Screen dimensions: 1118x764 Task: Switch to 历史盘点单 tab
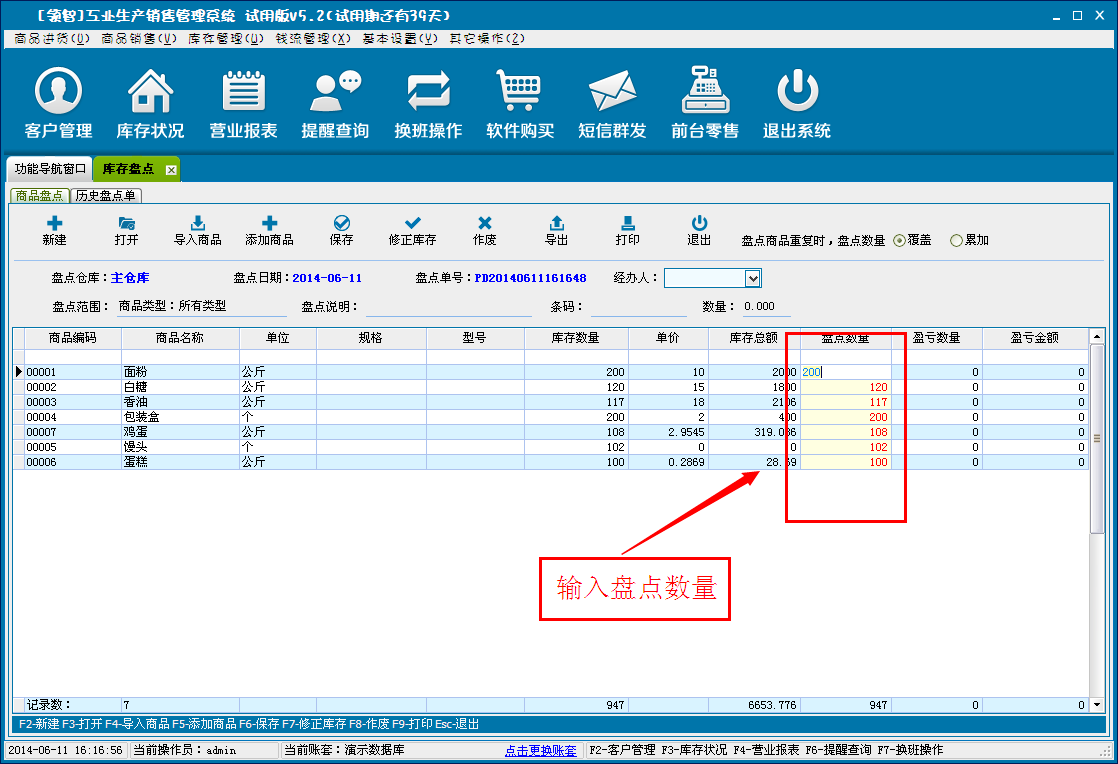tap(106, 195)
